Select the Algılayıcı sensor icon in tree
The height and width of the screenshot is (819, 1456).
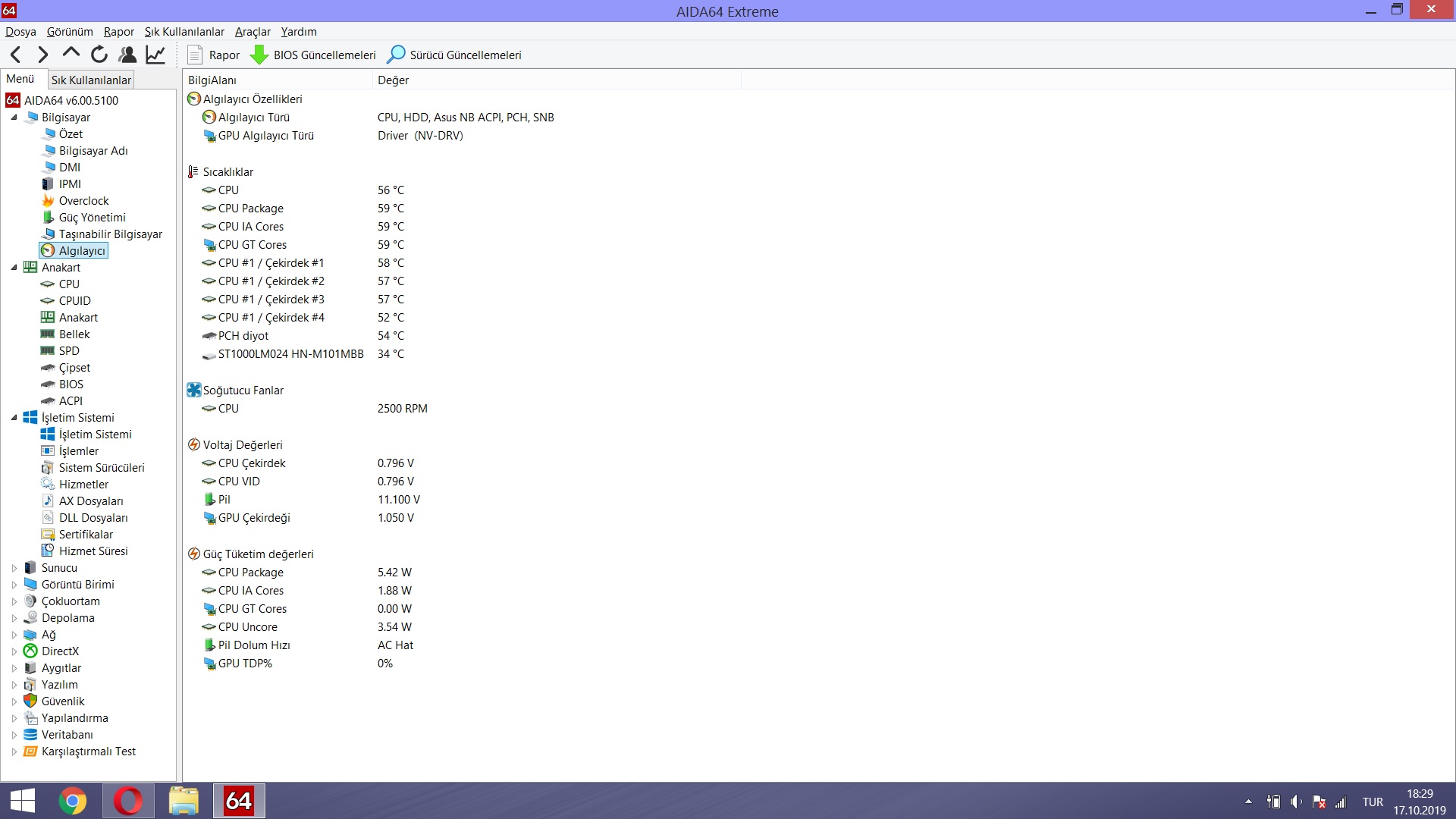click(48, 251)
